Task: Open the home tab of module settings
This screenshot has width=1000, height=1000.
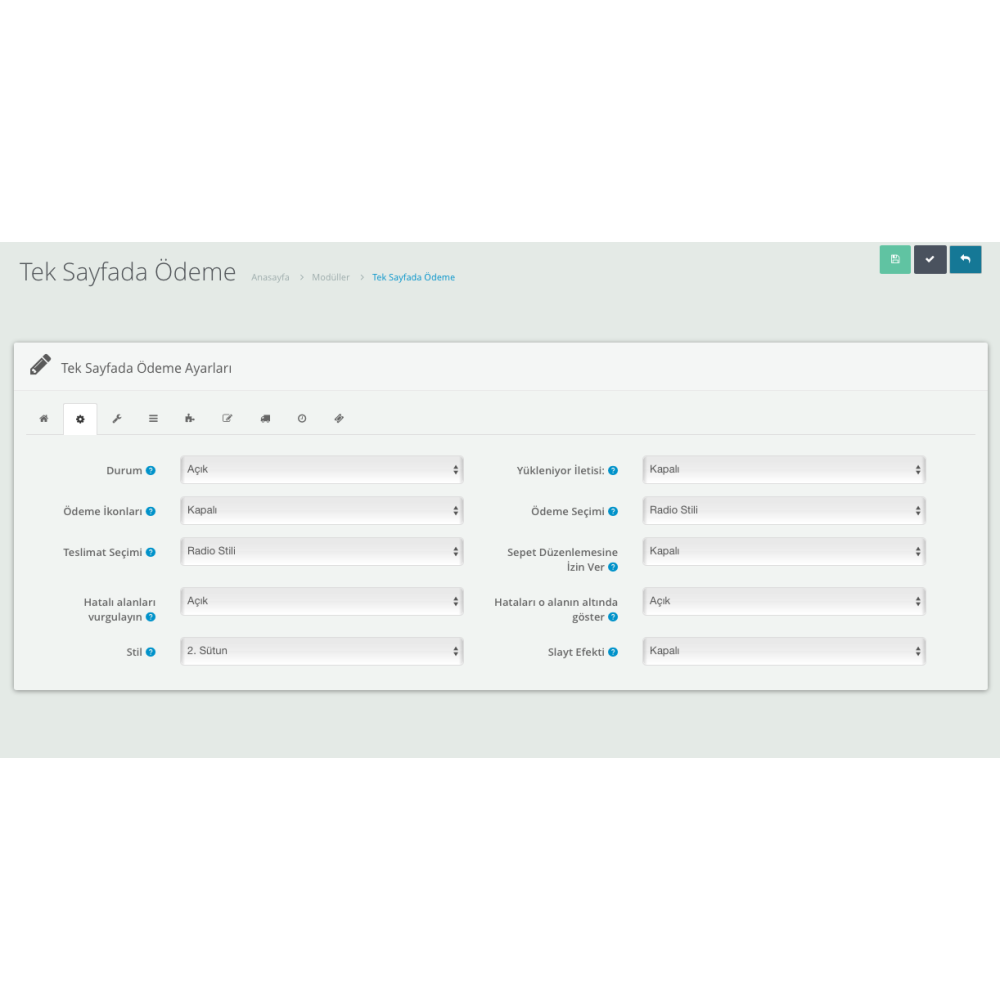Action: tap(44, 418)
